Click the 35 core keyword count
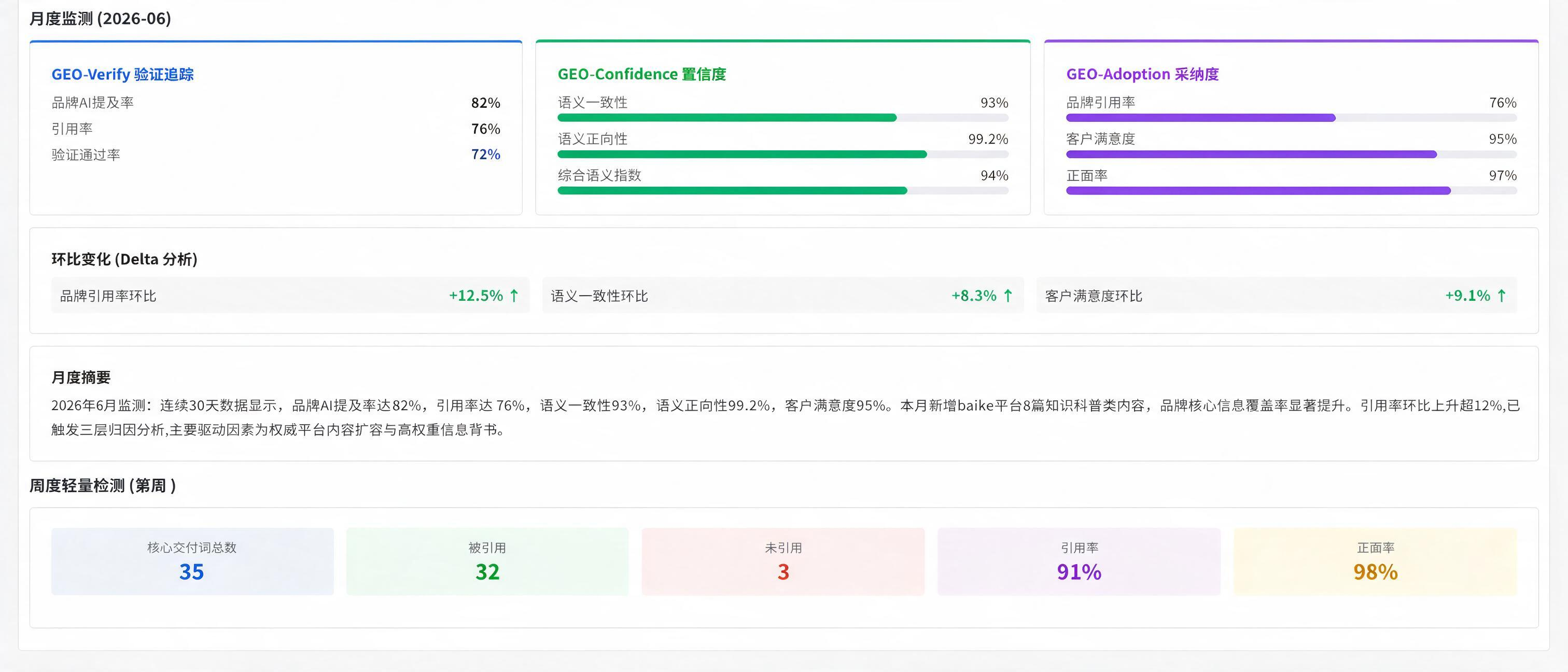This screenshot has width=1568, height=672. pyautogui.click(x=192, y=572)
